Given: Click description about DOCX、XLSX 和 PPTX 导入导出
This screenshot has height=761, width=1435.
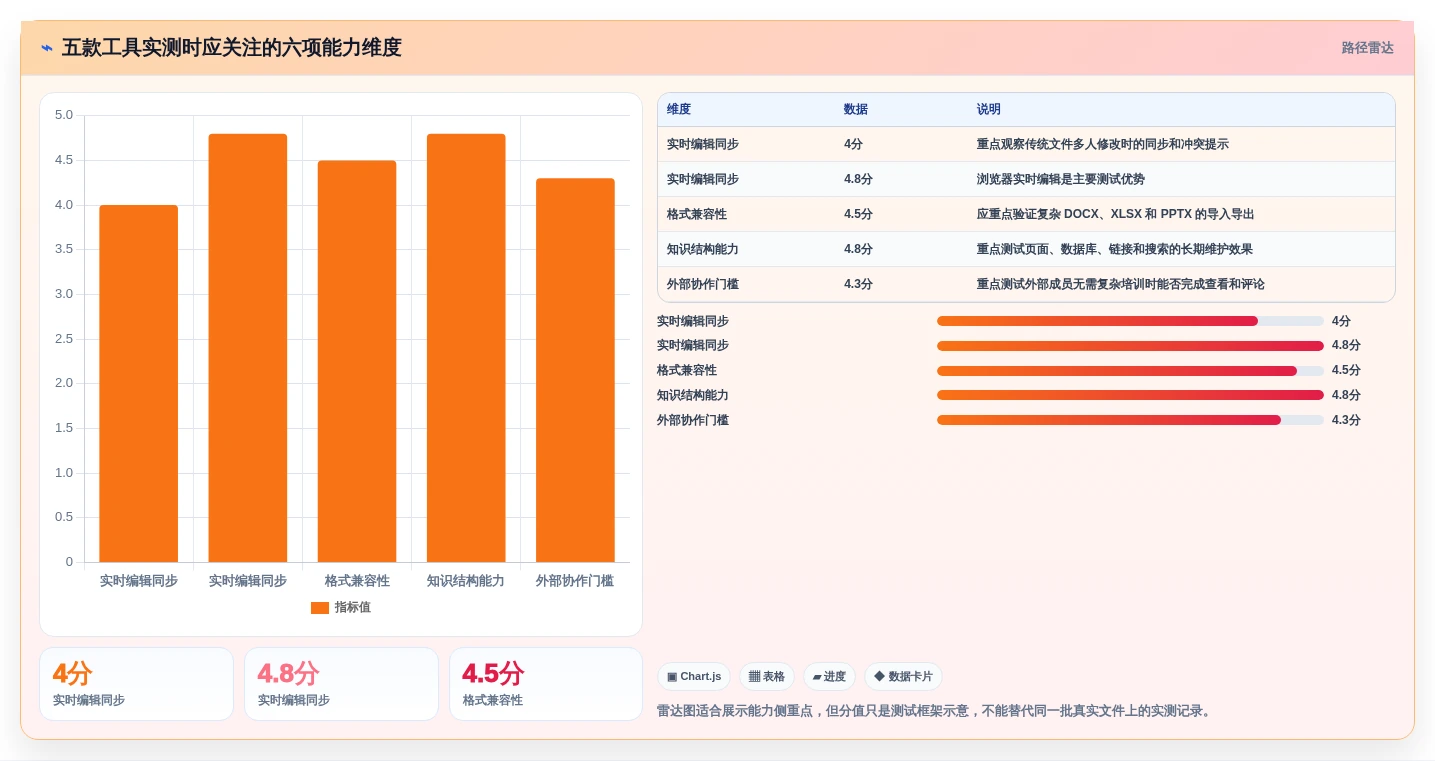Looking at the screenshot, I should click(1115, 215).
